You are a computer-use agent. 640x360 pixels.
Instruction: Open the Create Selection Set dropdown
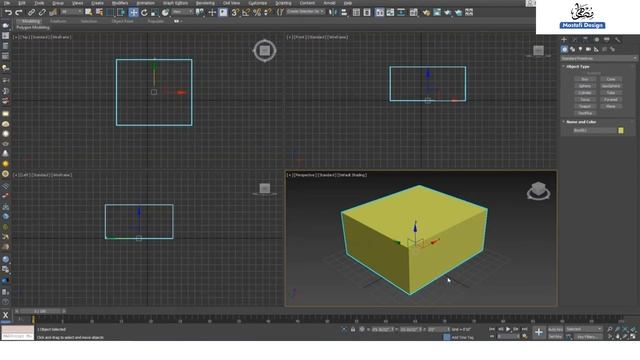pos(305,12)
